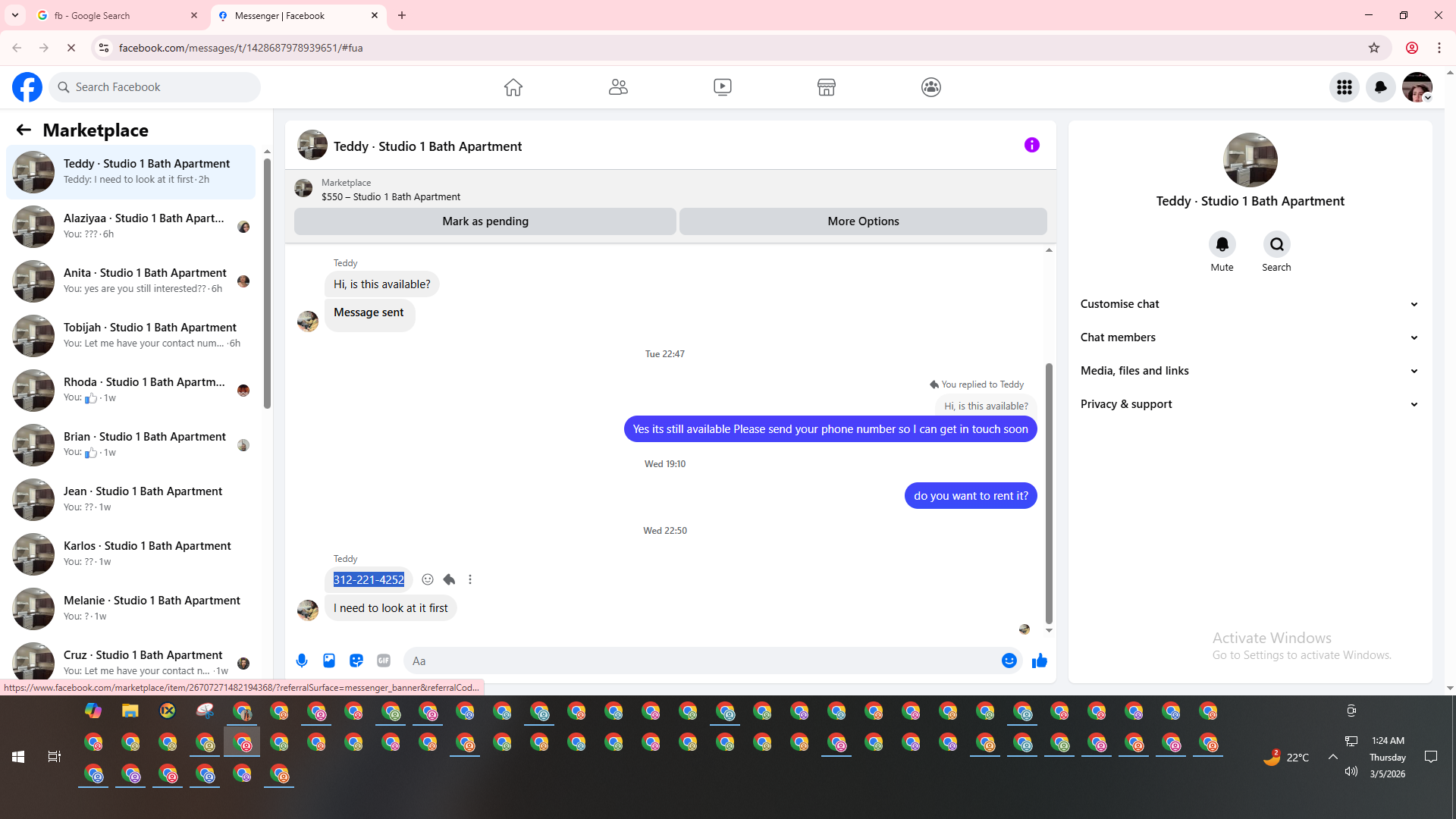Mute this chat with the bell icon
The image size is (1456, 819).
click(1222, 244)
